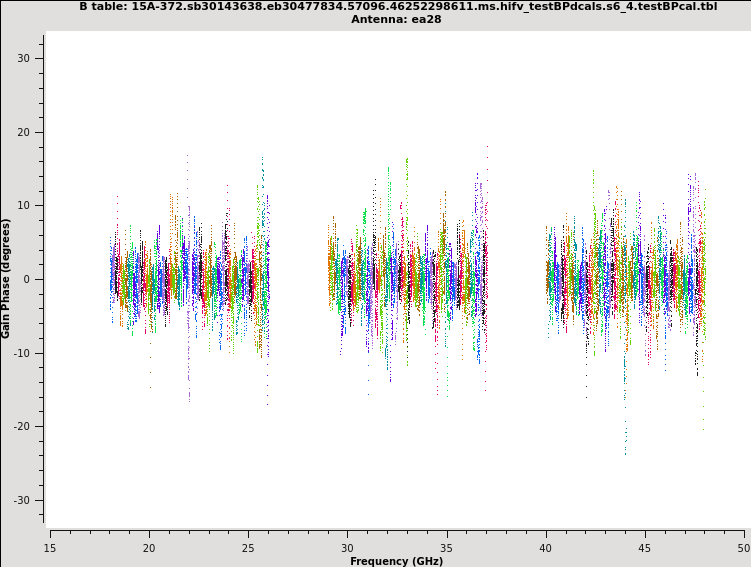751x567 pixels.
Task: Click the 50 tick label on frequency axis
Action: (x=743, y=548)
